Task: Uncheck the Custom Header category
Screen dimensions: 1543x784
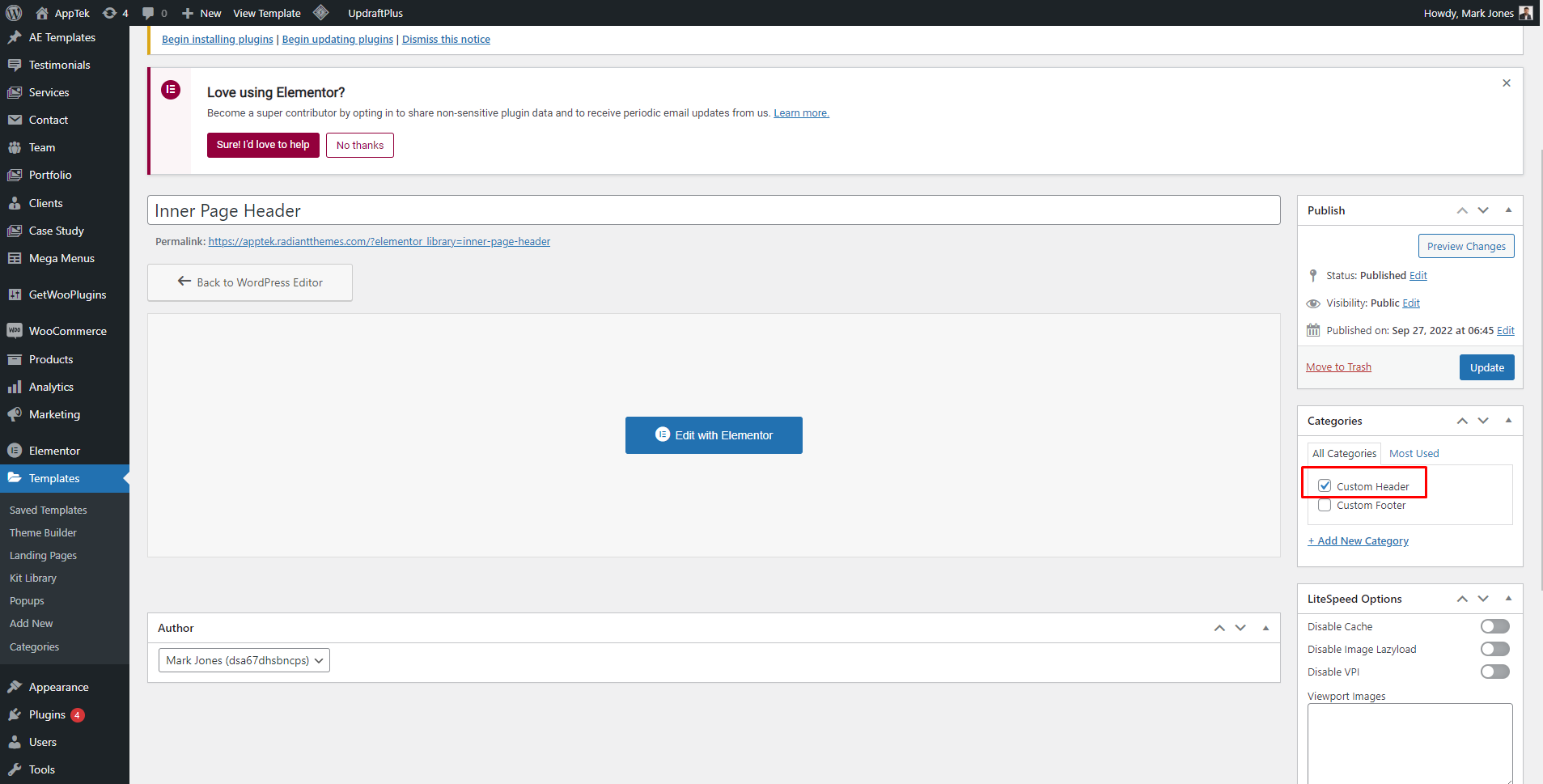Action: 1325,486
